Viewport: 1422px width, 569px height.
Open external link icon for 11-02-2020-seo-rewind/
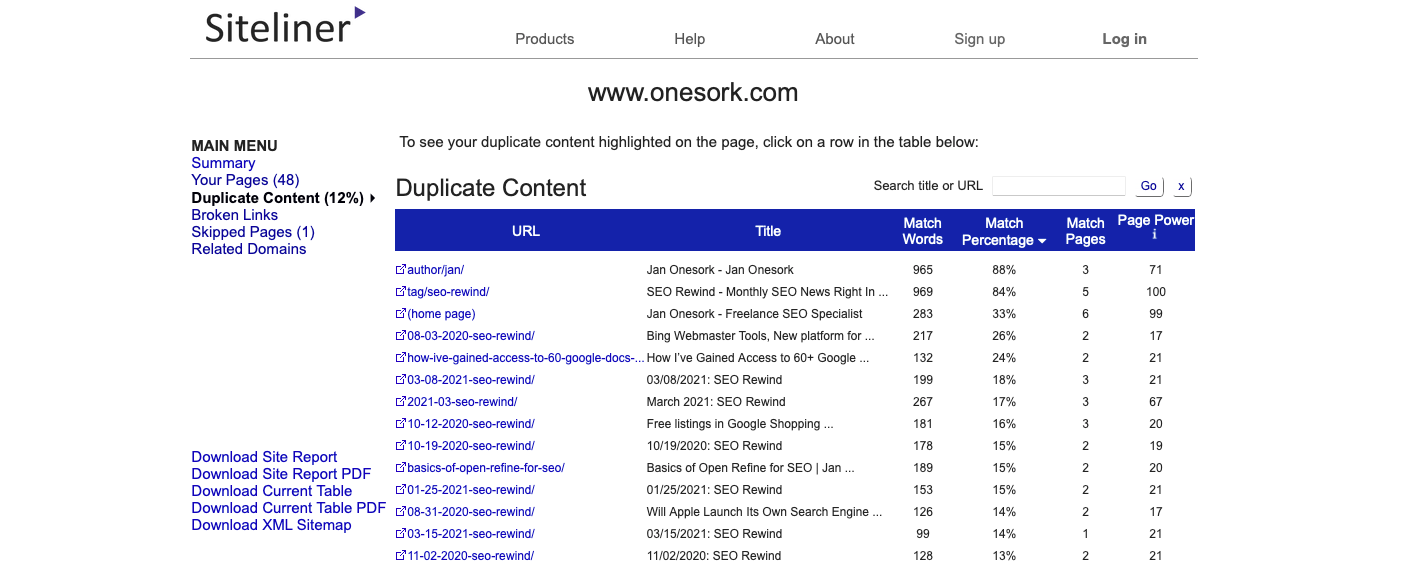coord(401,556)
